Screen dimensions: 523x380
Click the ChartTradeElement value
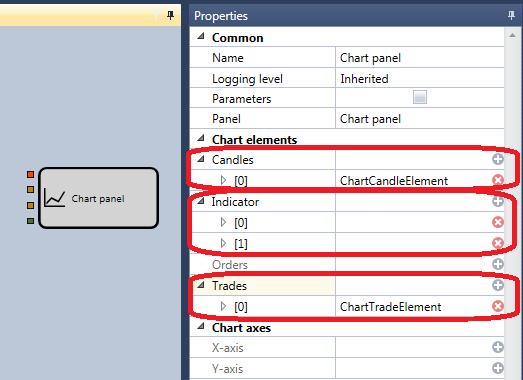[390, 307]
